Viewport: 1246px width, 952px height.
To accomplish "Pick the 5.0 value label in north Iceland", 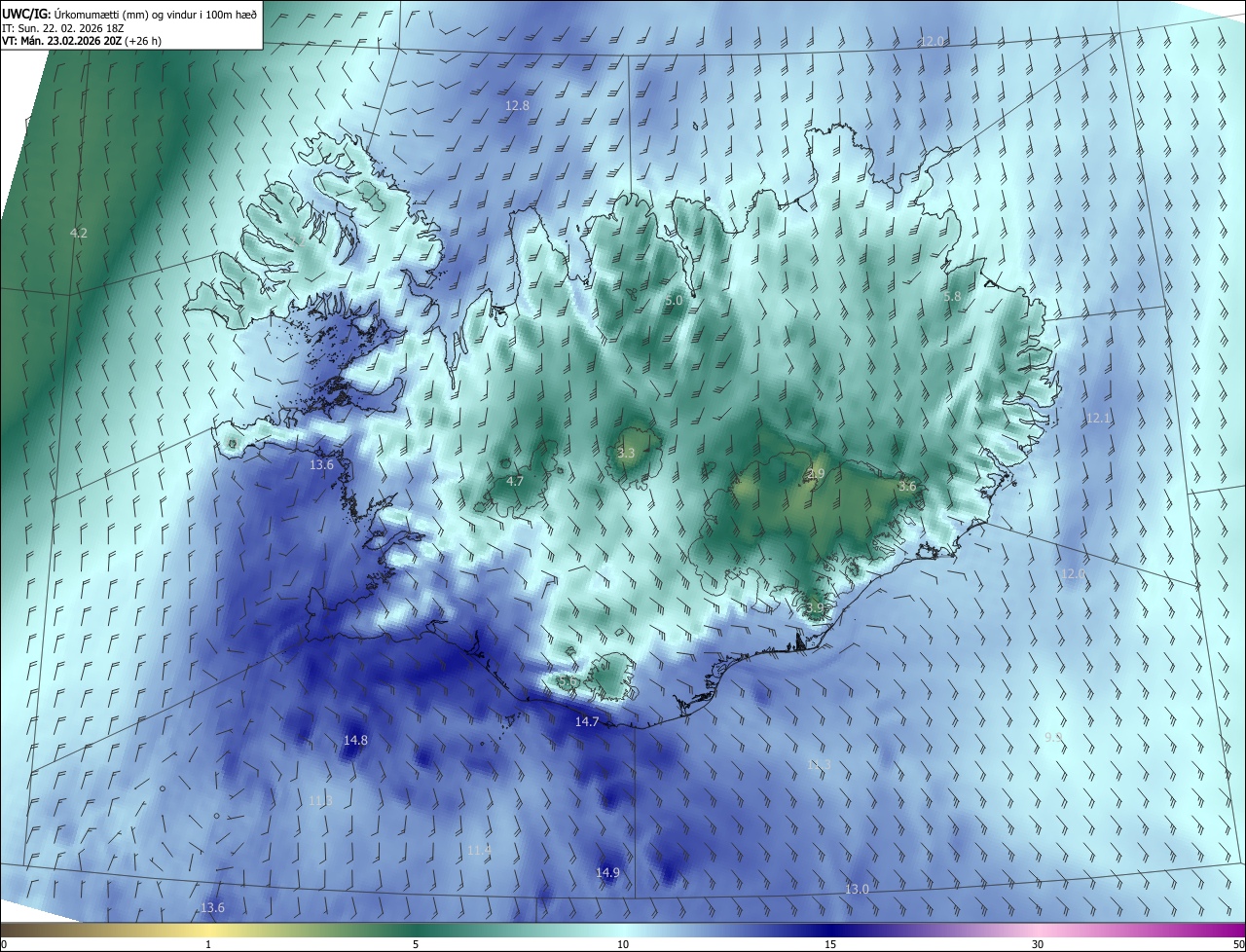I will tap(674, 301).
